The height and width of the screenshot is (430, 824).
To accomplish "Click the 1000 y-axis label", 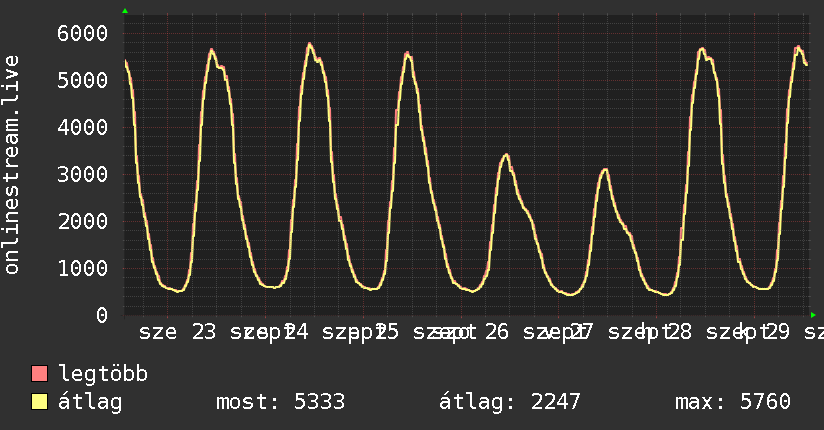I will click(x=83, y=268).
